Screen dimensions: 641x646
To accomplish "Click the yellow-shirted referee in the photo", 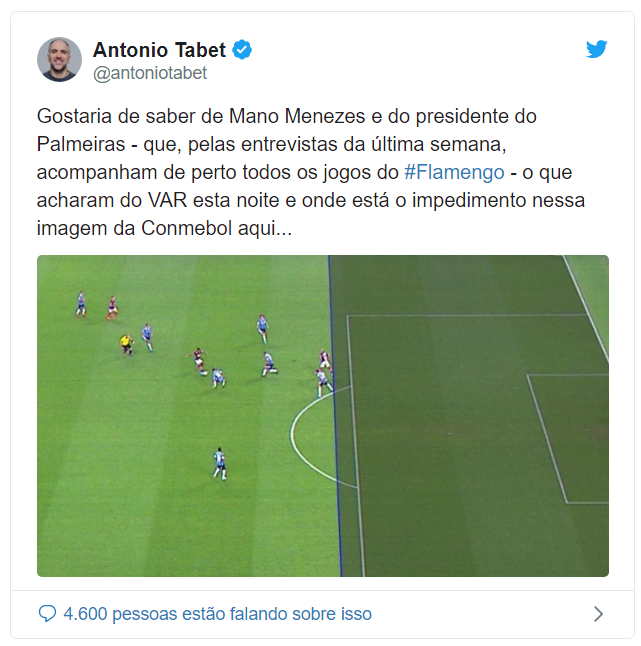I will (x=126, y=344).
